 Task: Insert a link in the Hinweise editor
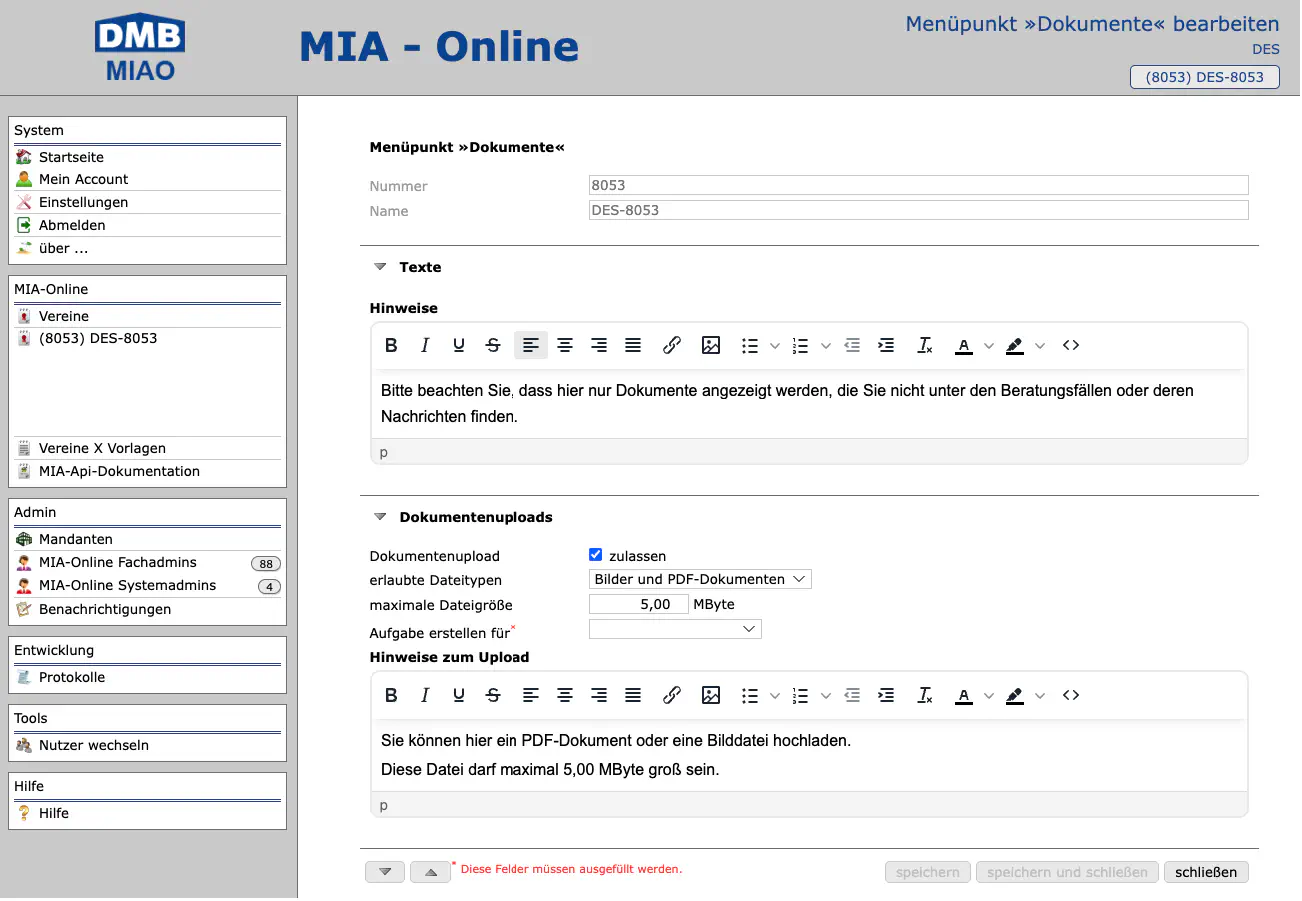[x=672, y=346]
